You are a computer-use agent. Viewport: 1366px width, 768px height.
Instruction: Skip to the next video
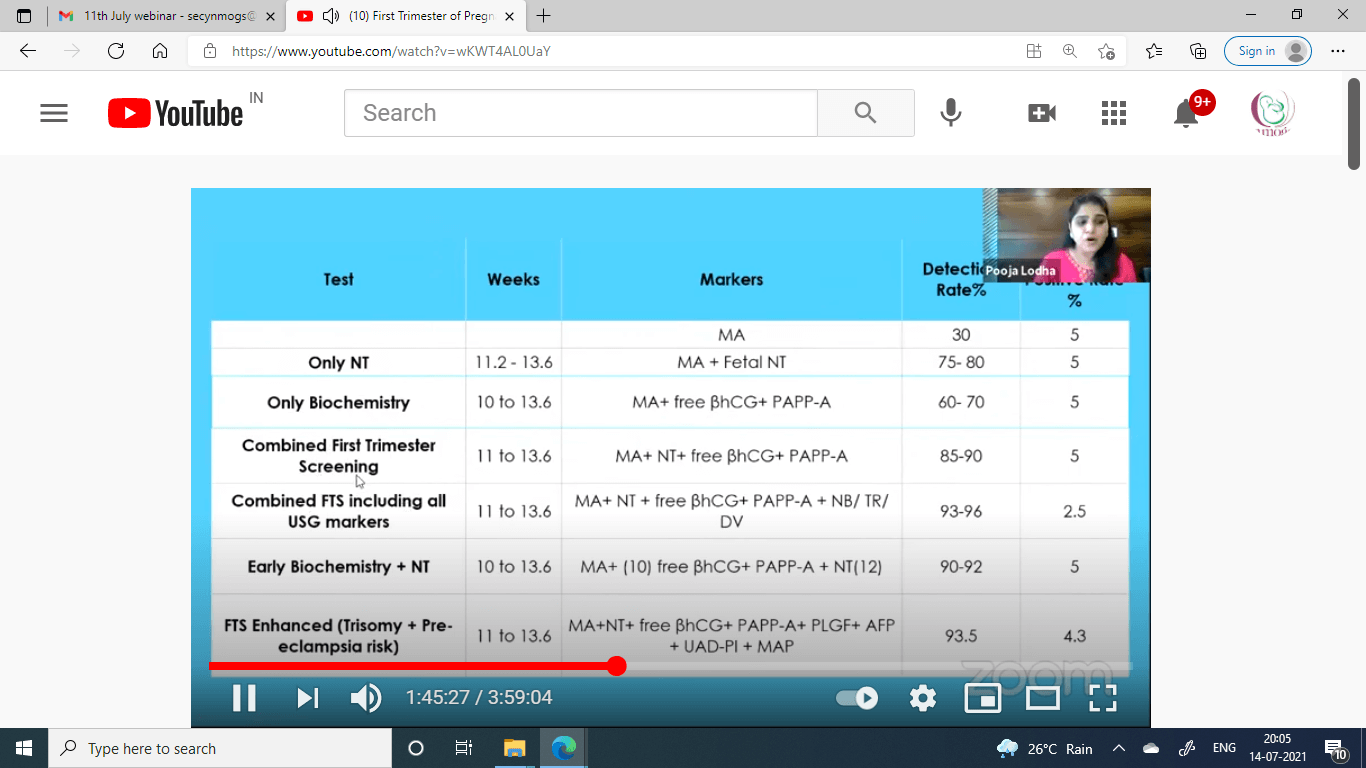307,697
